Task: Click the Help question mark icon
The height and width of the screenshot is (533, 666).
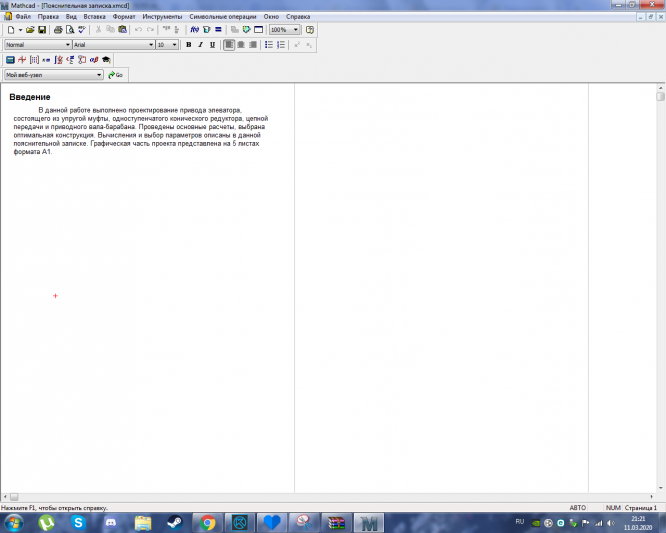Action: pos(310,30)
